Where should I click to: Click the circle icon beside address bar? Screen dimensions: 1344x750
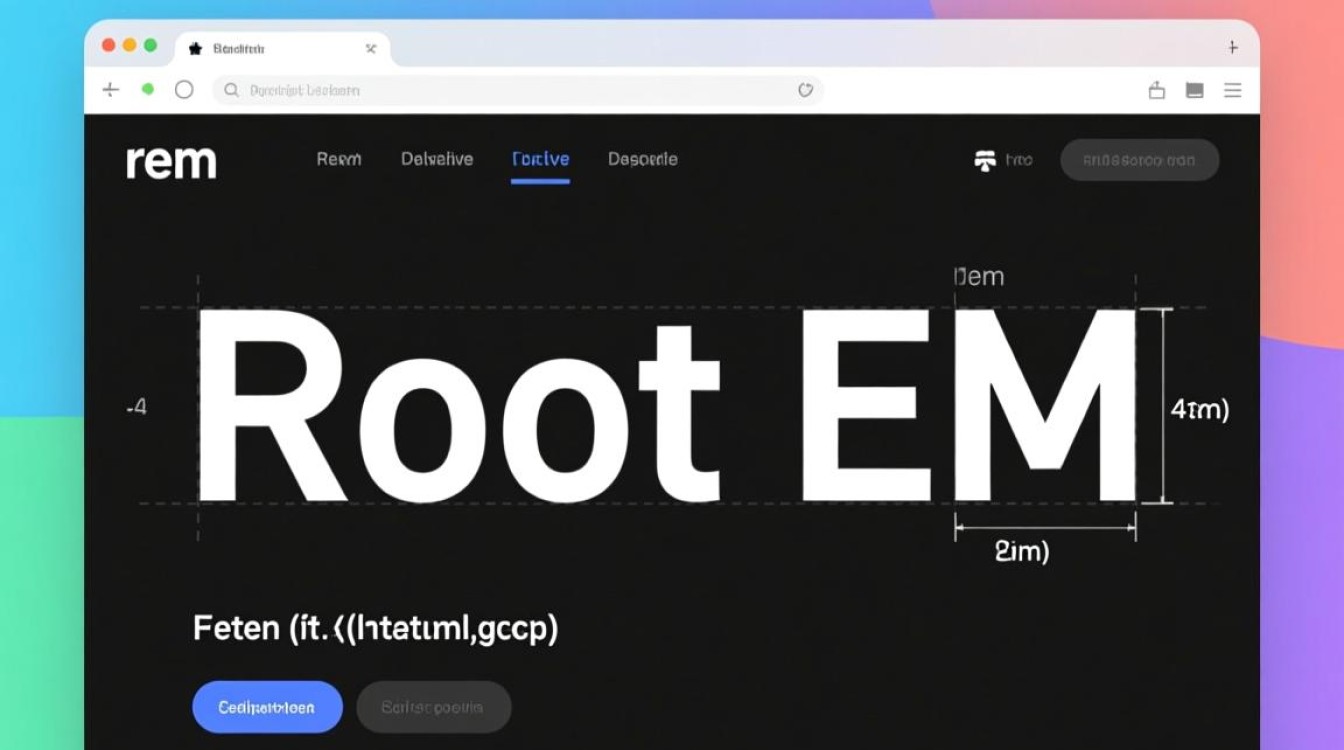coord(184,90)
